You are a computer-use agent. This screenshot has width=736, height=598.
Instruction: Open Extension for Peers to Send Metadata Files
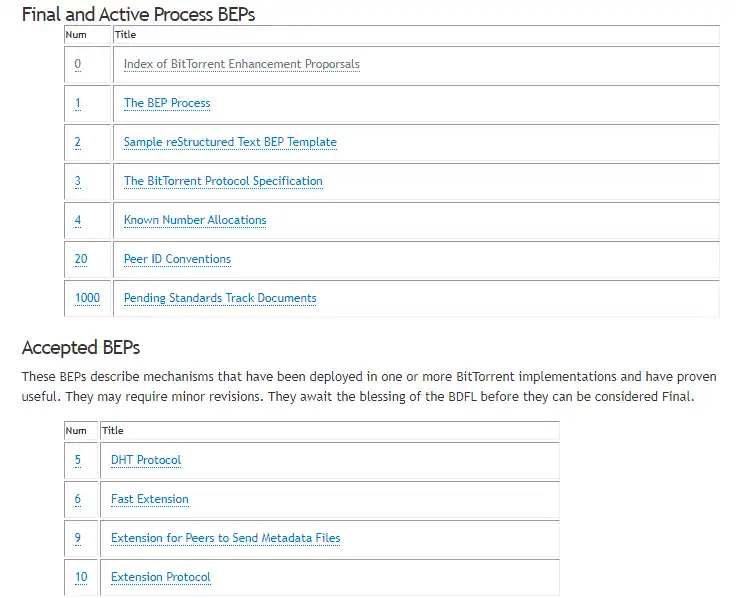(226, 537)
